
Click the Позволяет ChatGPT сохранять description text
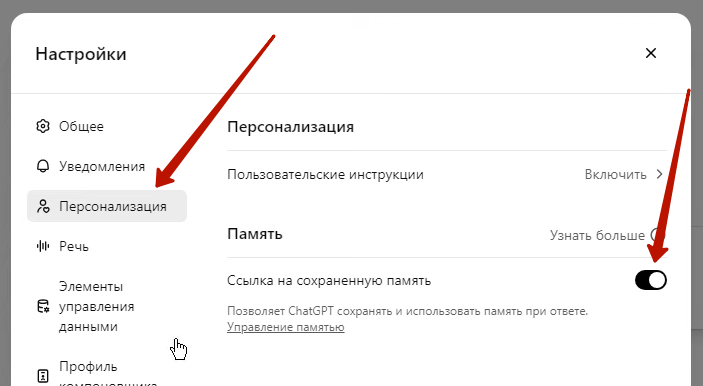[407, 311]
